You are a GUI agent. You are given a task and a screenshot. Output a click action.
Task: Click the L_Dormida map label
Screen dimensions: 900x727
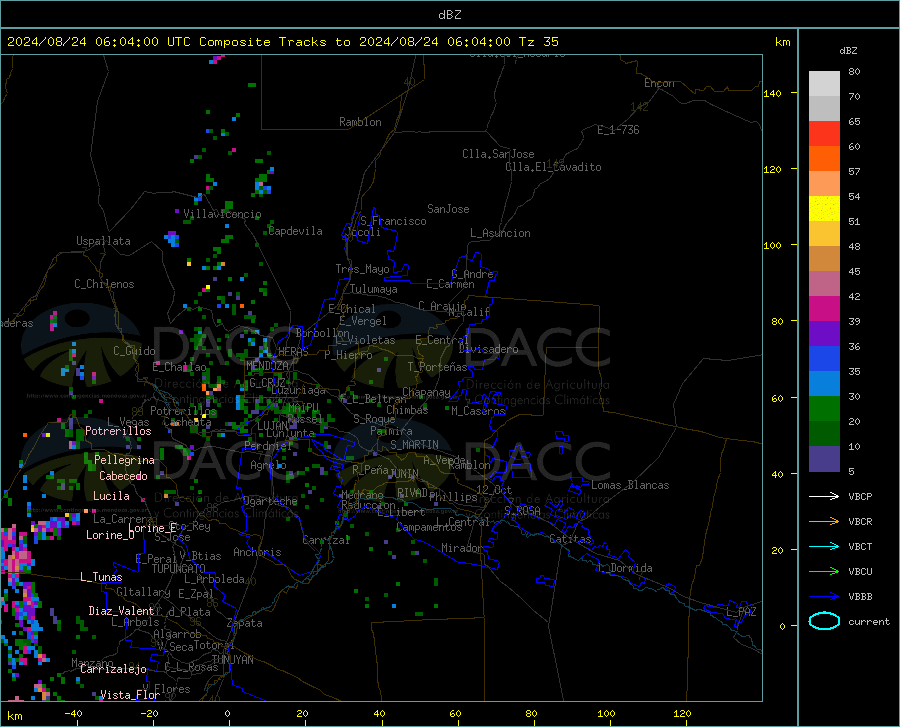click(624, 568)
